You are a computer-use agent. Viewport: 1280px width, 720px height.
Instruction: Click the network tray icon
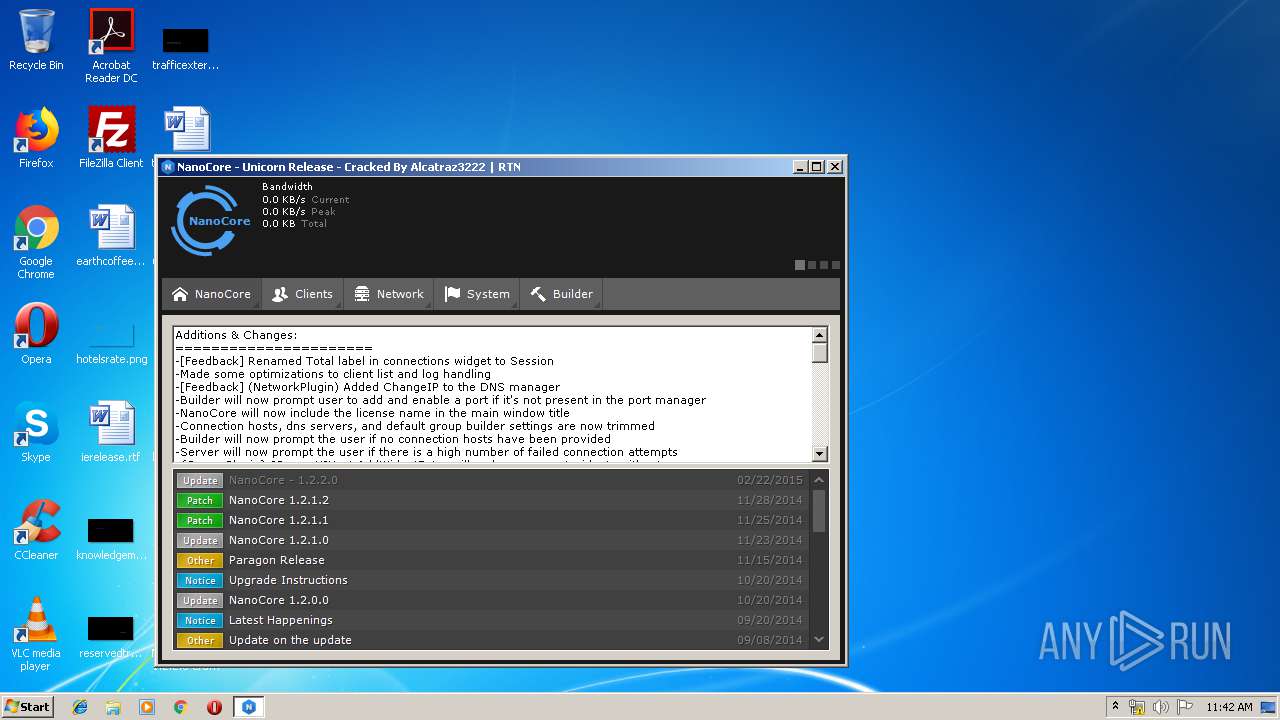(x=1137, y=707)
